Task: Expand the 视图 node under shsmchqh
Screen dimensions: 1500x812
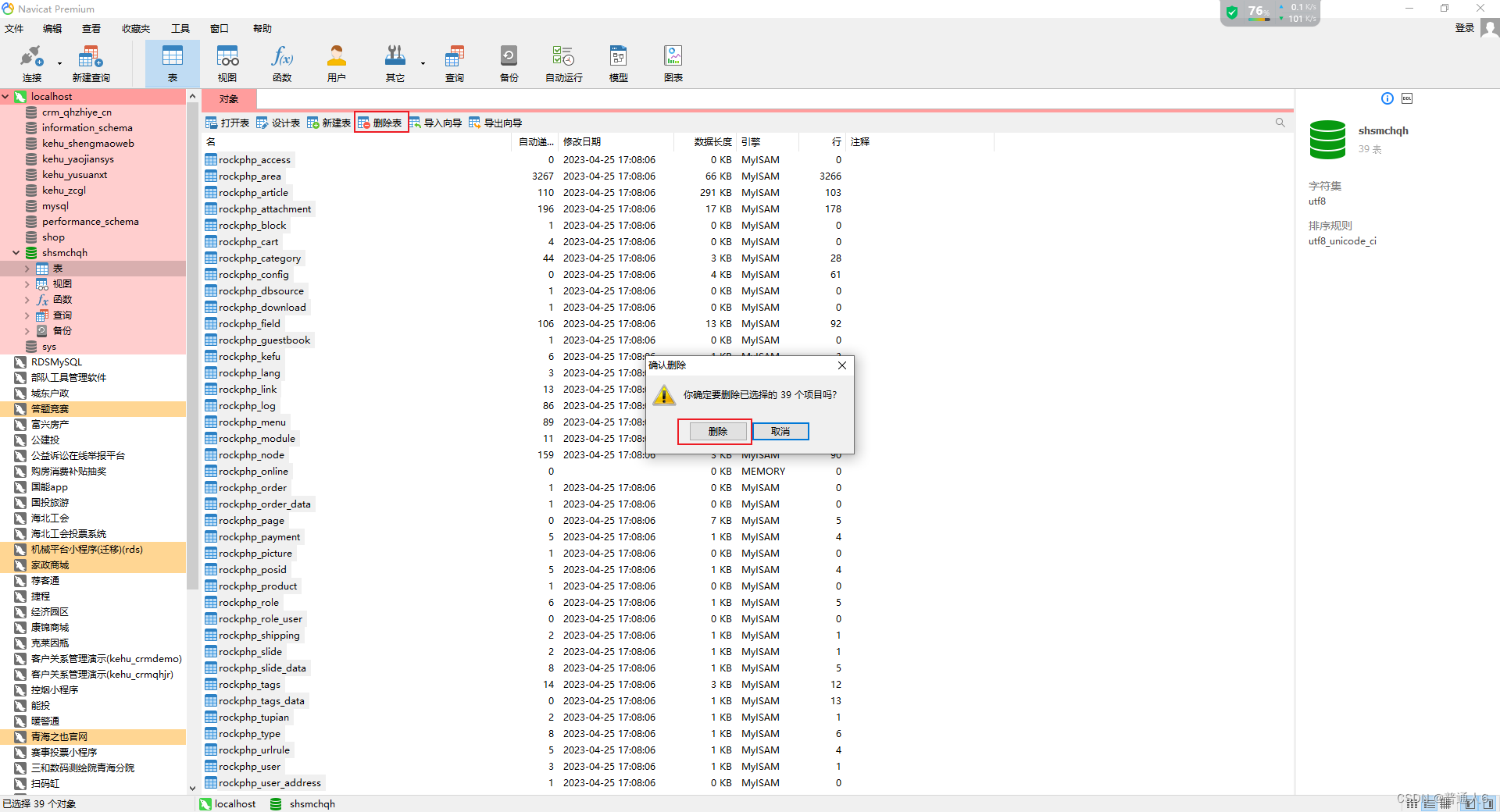Action: (x=27, y=284)
